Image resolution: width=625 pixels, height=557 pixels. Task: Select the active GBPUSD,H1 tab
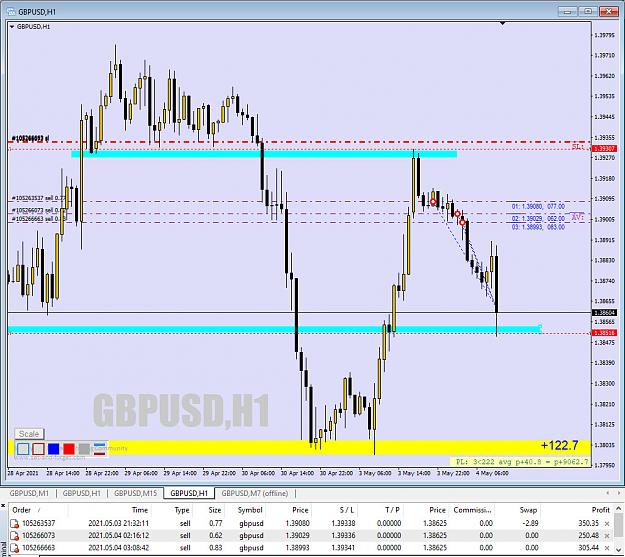point(189,493)
